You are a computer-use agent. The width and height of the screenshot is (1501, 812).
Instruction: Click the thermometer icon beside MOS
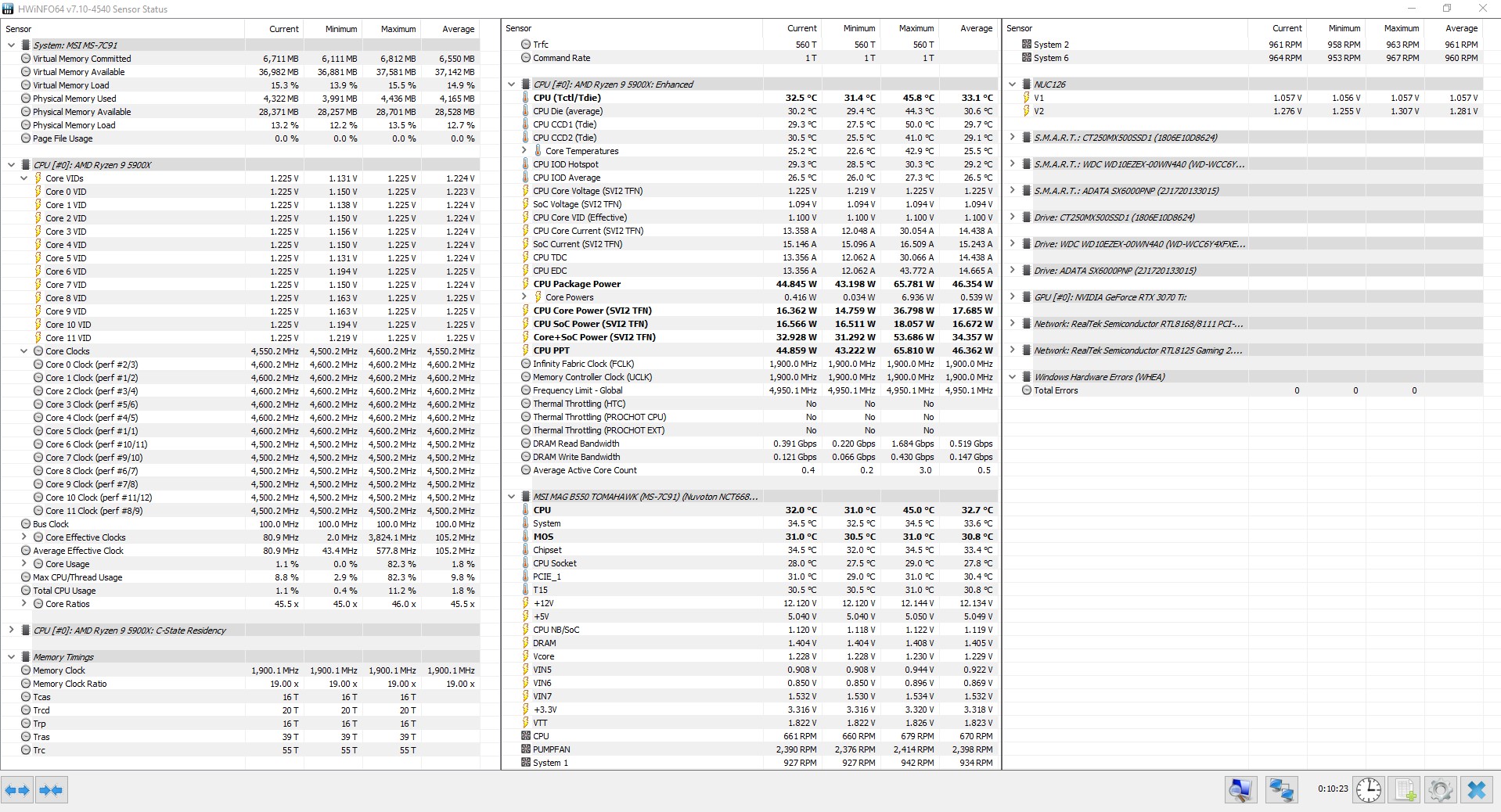pyautogui.click(x=526, y=537)
